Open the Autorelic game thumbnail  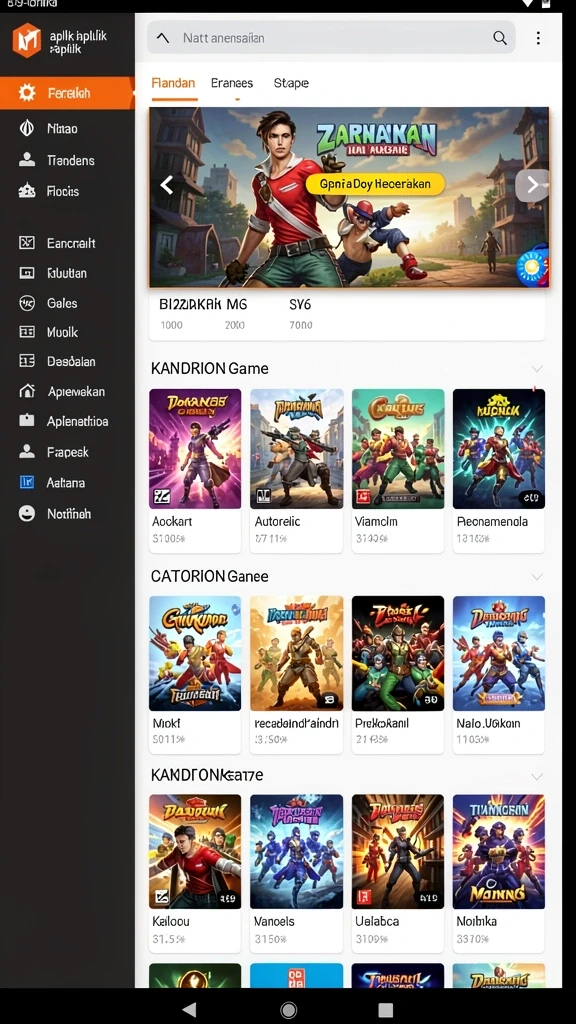click(x=296, y=449)
